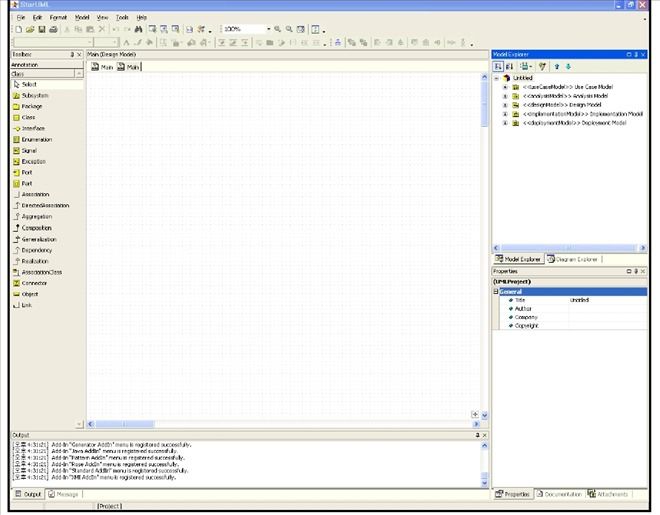Click the Model Explorer horizontal scrollbar
This screenshot has height=515, width=660.
[569, 248]
